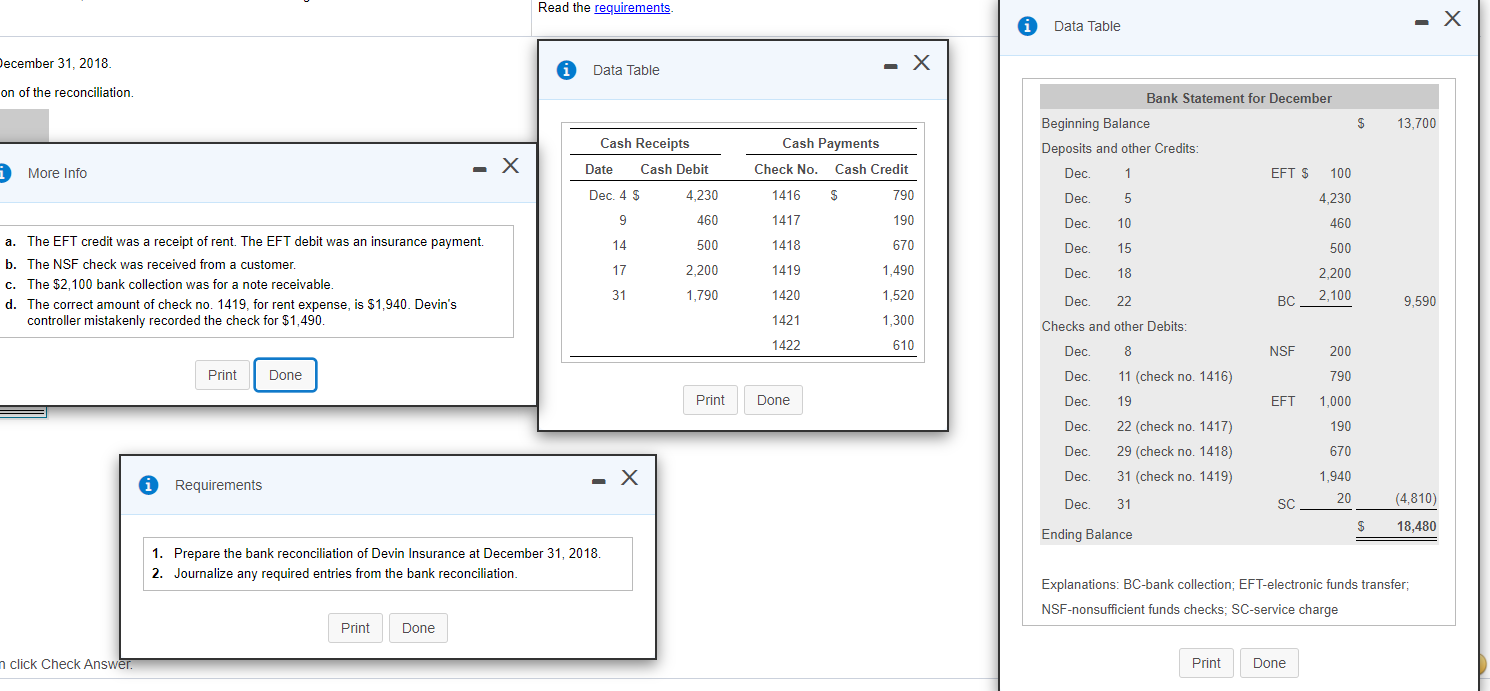The width and height of the screenshot is (1490, 691).
Task: Click Bank Statement for December heading
Action: 1239,98
